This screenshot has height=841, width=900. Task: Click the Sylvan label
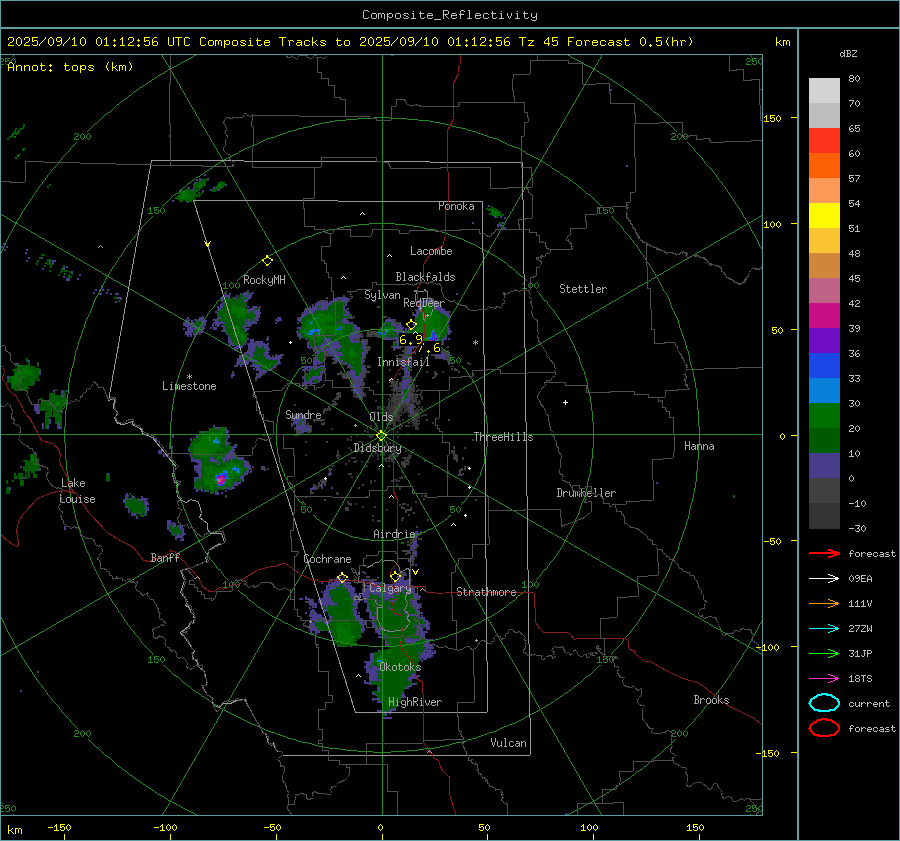[382, 295]
